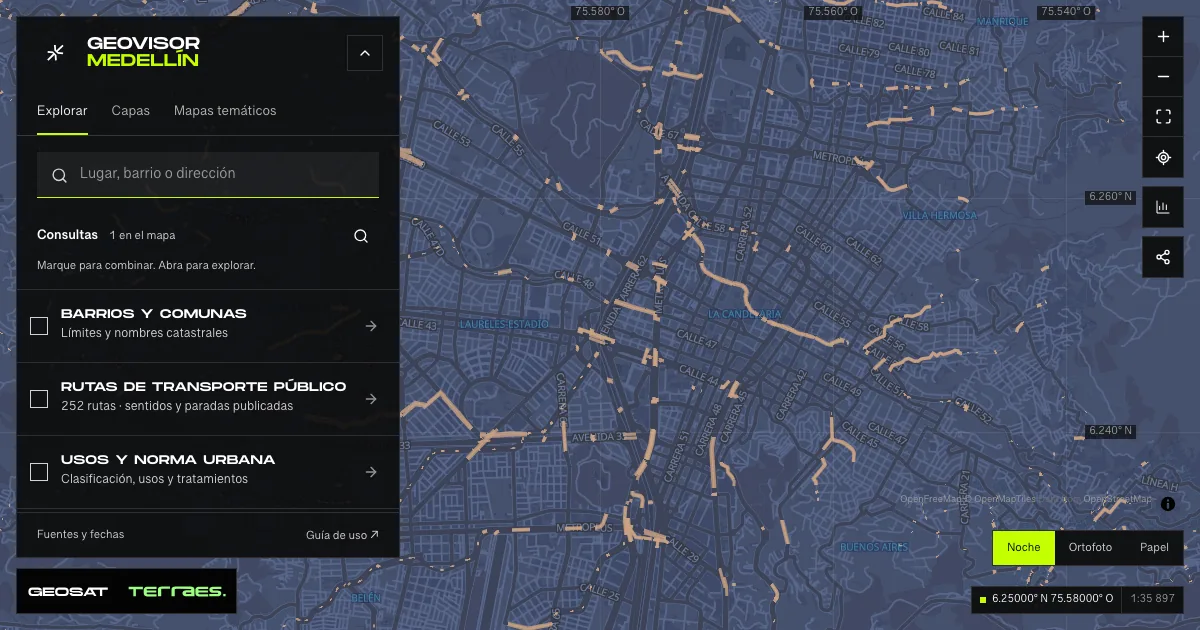1200x630 pixels.
Task: Click the 6.240° N latitude label
Action: point(1112,431)
